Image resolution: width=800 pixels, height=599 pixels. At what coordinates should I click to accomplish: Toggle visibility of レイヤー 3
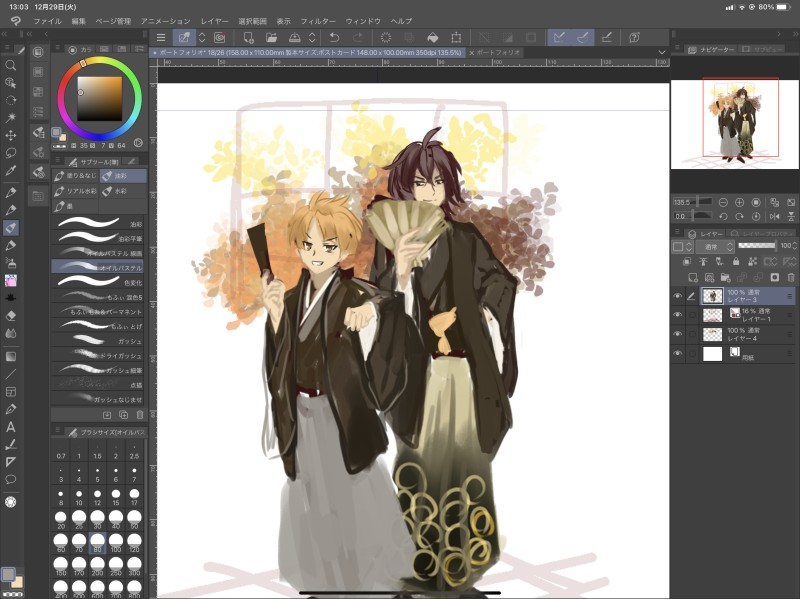point(678,296)
